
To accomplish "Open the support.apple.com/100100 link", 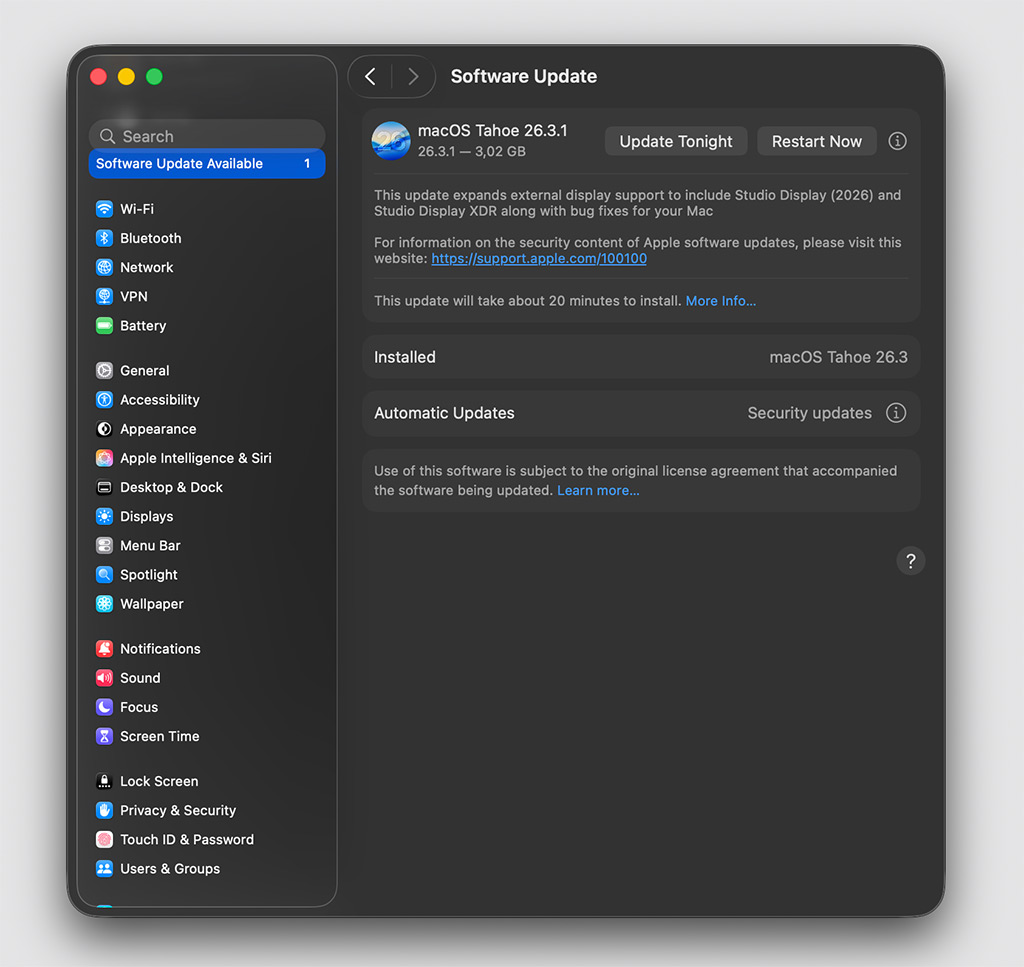I will [x=539, y=259].
